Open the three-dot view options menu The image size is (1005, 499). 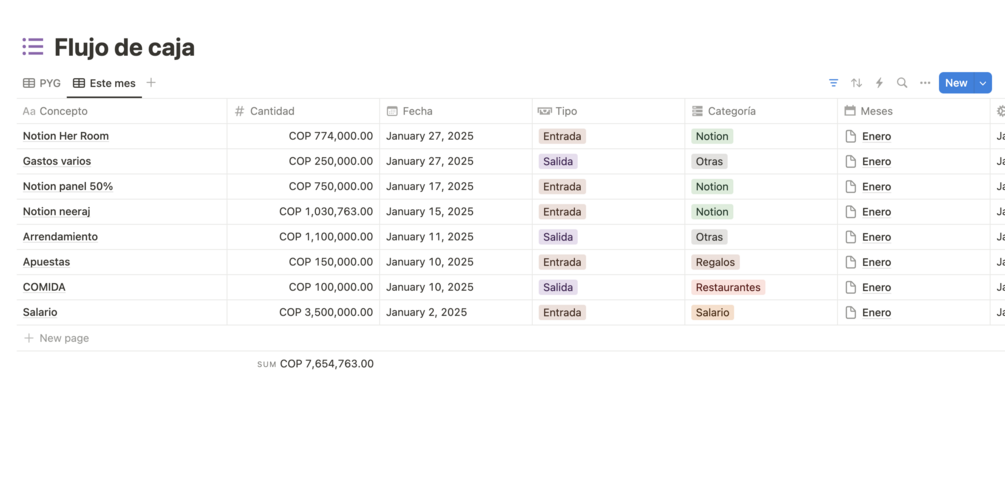coord(925,83)
